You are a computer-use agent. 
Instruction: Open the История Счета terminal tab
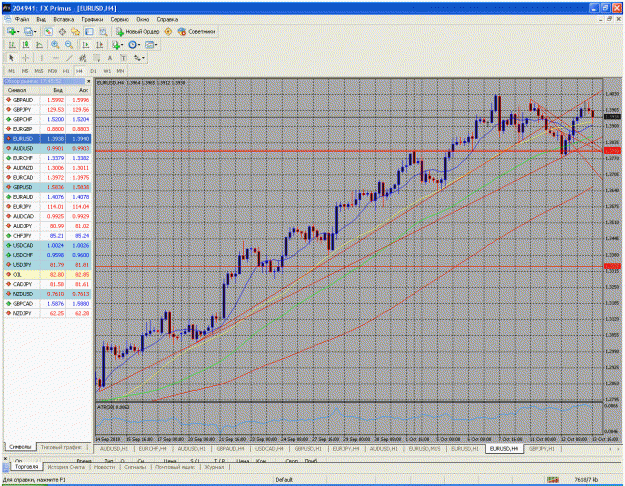pos(66,466)
